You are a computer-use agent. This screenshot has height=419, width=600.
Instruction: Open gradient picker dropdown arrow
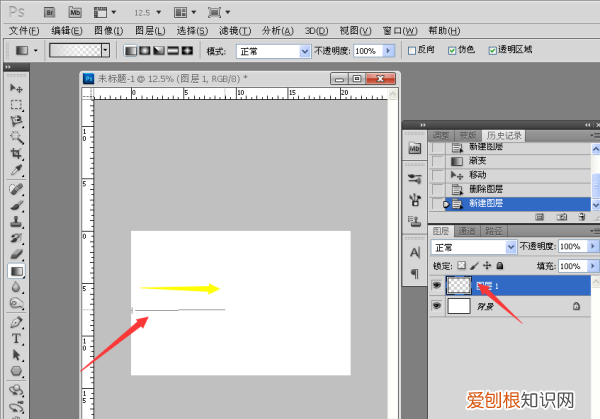pos(105,51)
